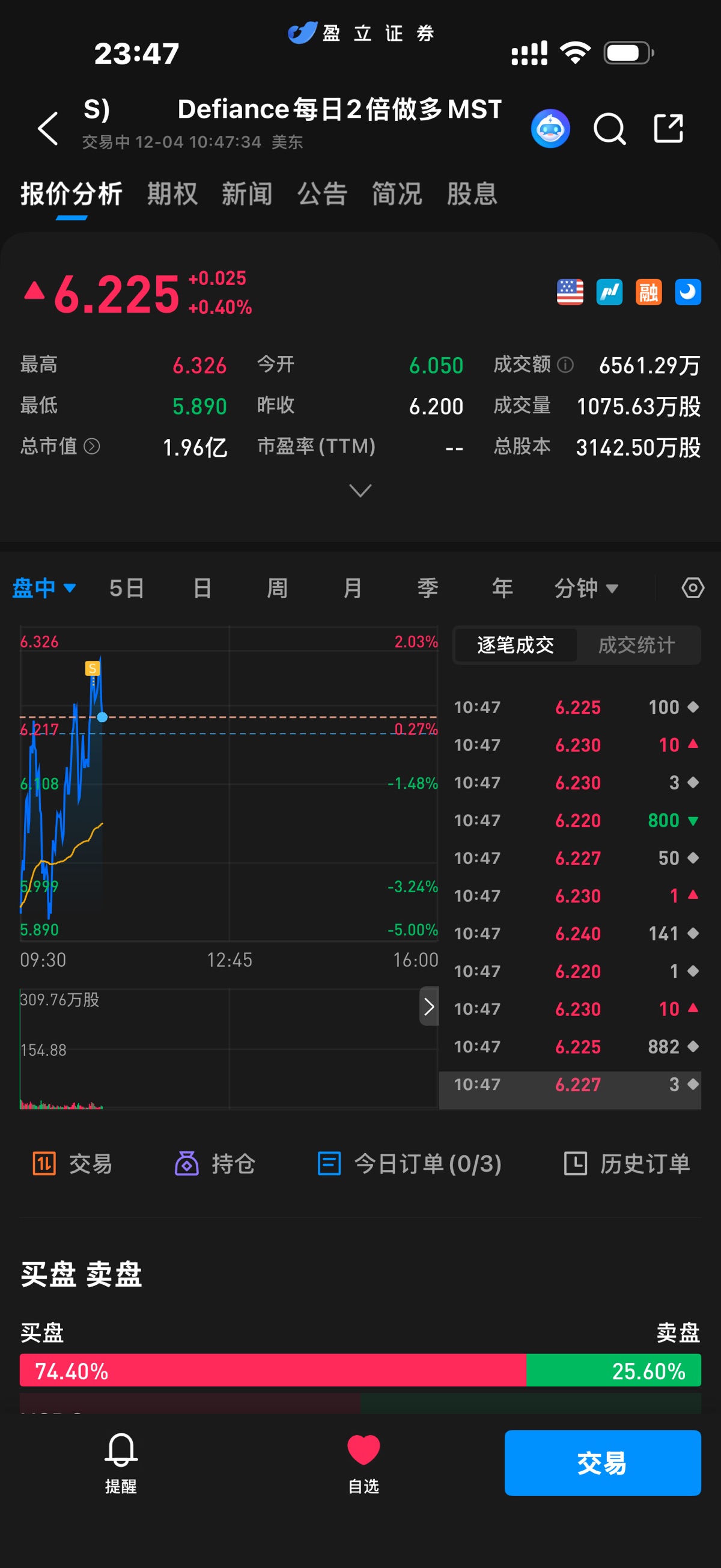Open the 分钟 interval dropdown
The width and height of the screenshot is (721, 1568).
coord(585,588)
